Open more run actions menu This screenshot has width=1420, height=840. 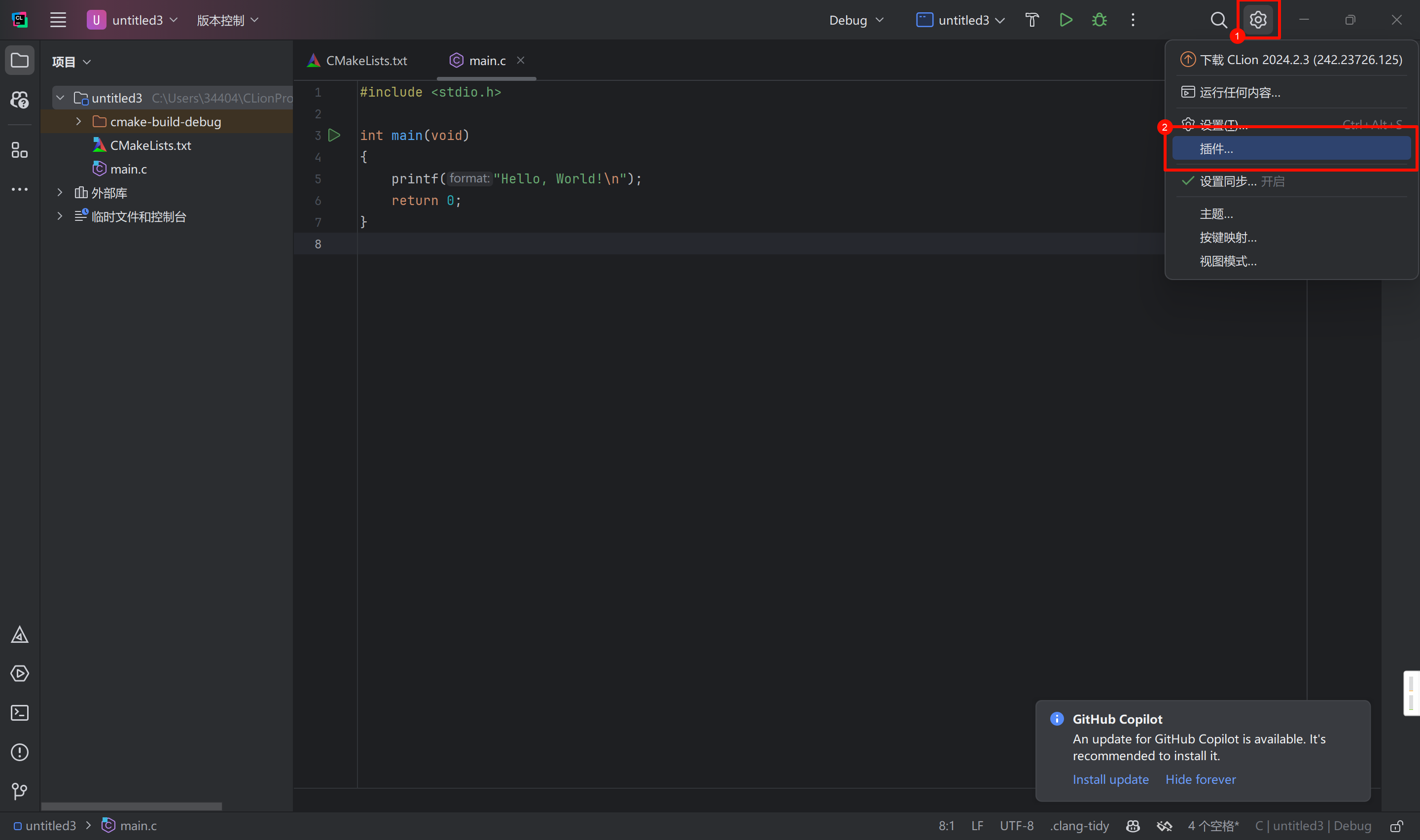click(x=1133, y=20)
